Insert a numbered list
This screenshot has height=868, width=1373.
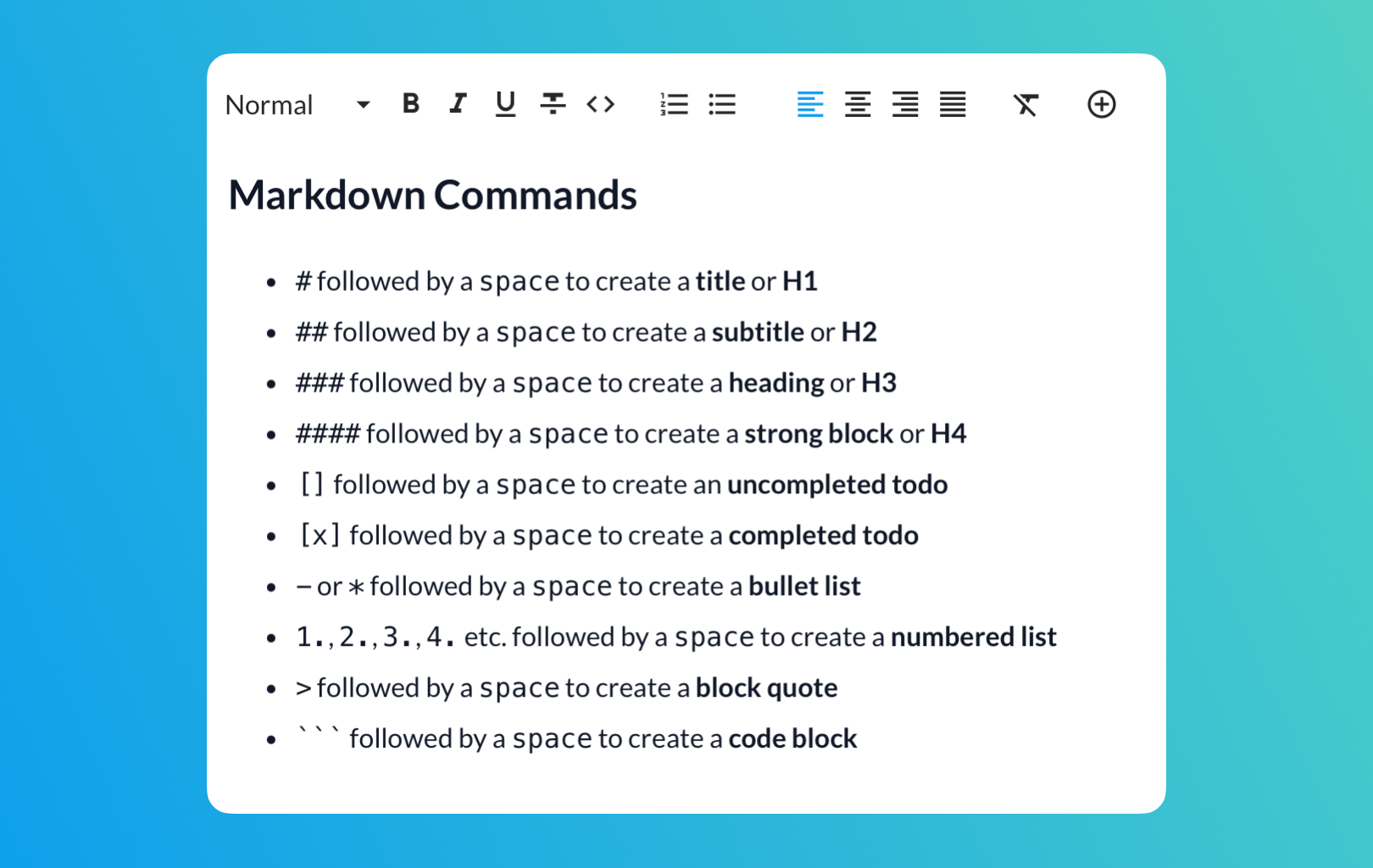click(x=675, y=104)
